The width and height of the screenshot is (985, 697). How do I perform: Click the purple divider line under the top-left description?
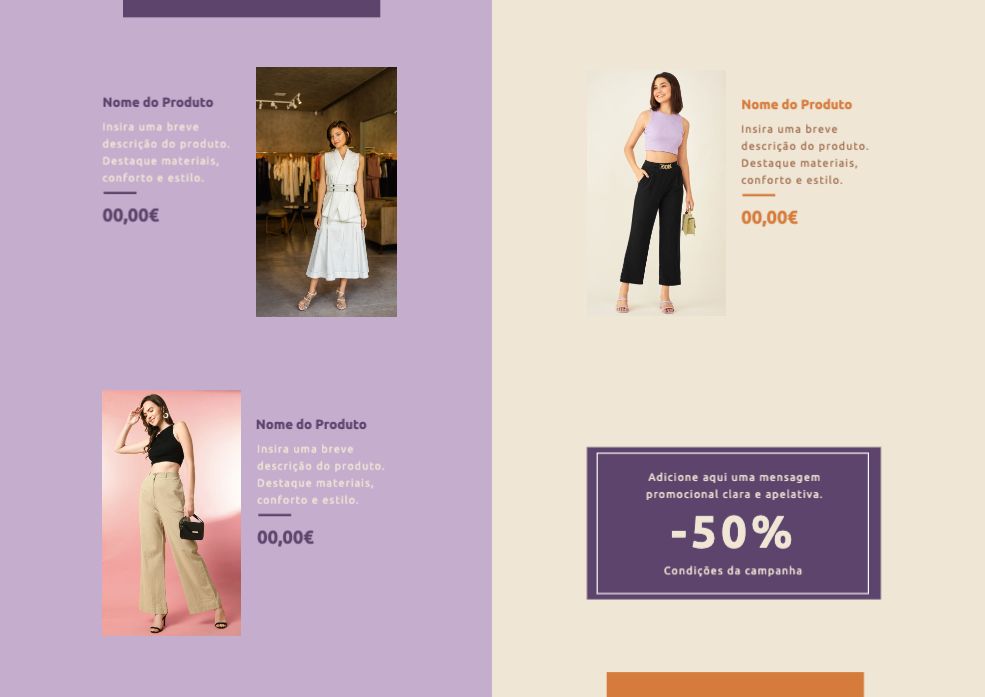tap(119, 193)
